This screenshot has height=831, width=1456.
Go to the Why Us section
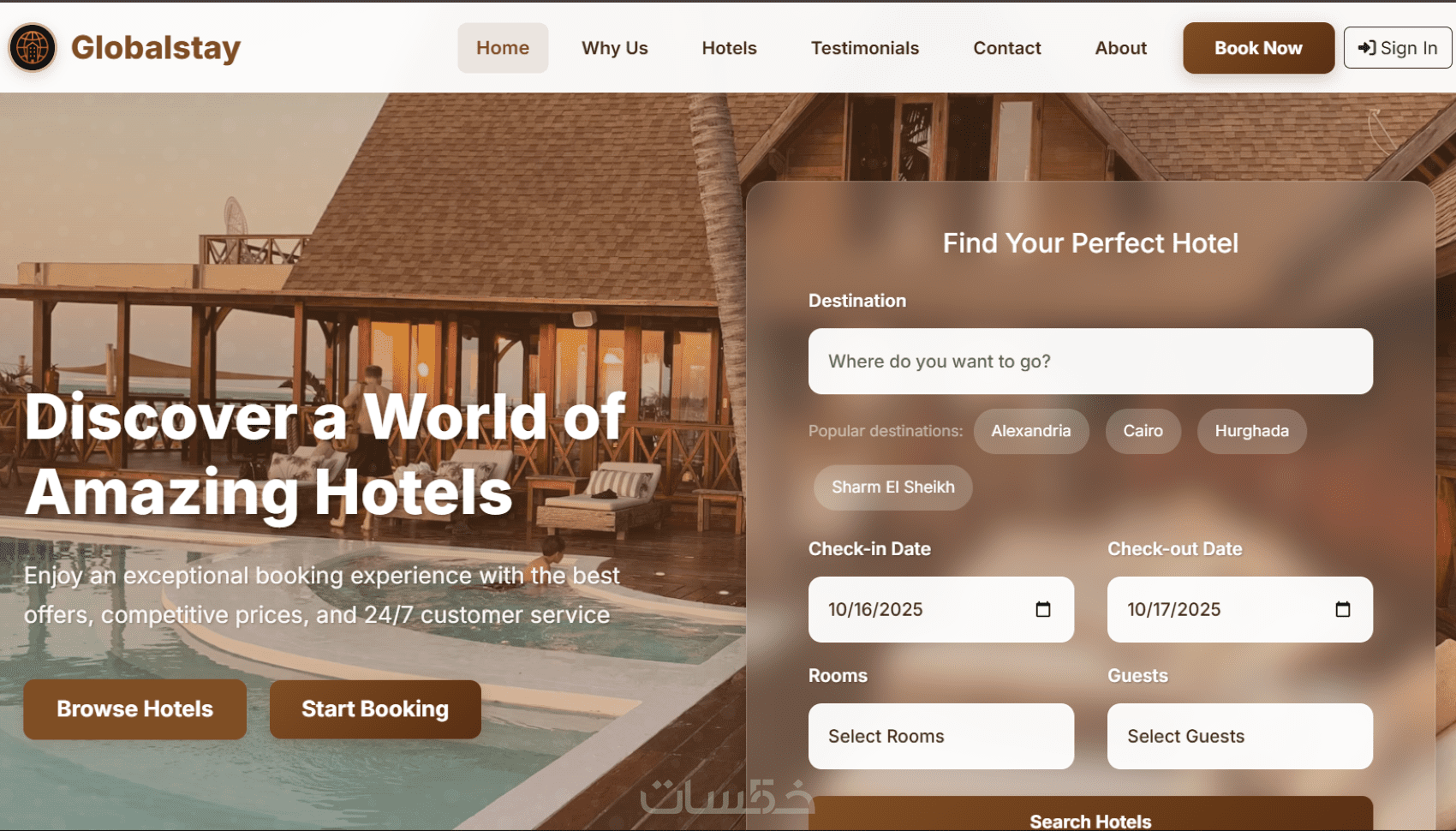click(615, 48)
